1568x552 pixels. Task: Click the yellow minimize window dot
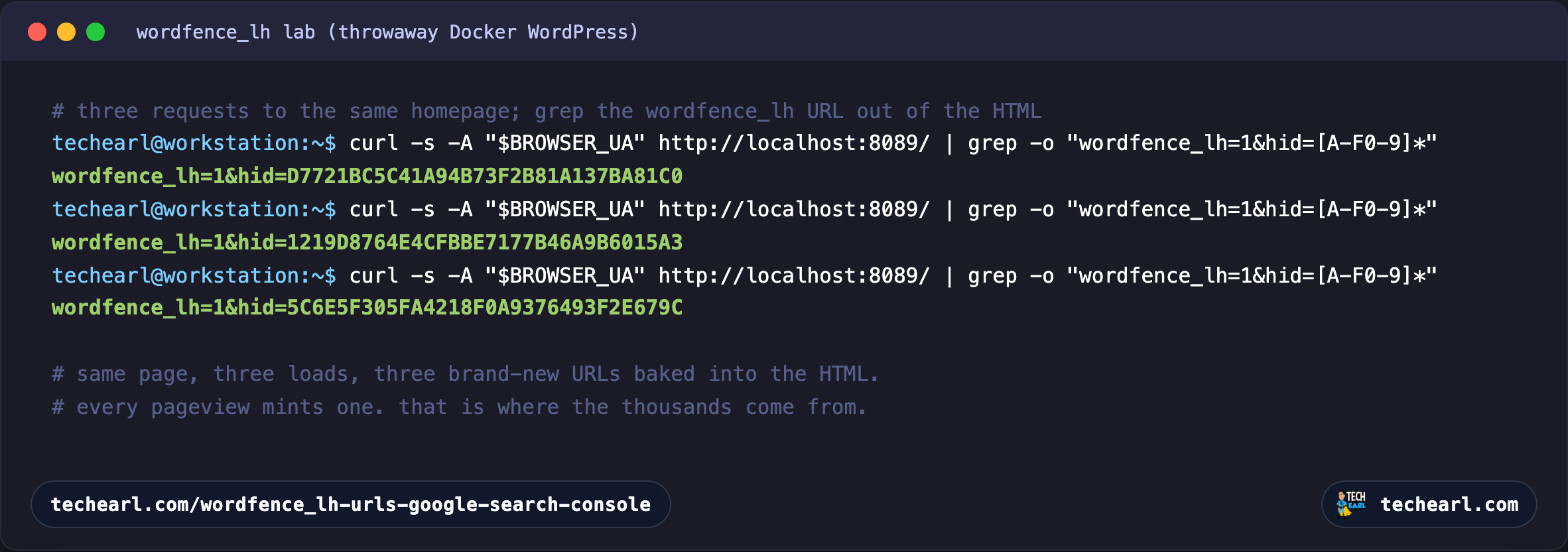[x=66, y=32]
